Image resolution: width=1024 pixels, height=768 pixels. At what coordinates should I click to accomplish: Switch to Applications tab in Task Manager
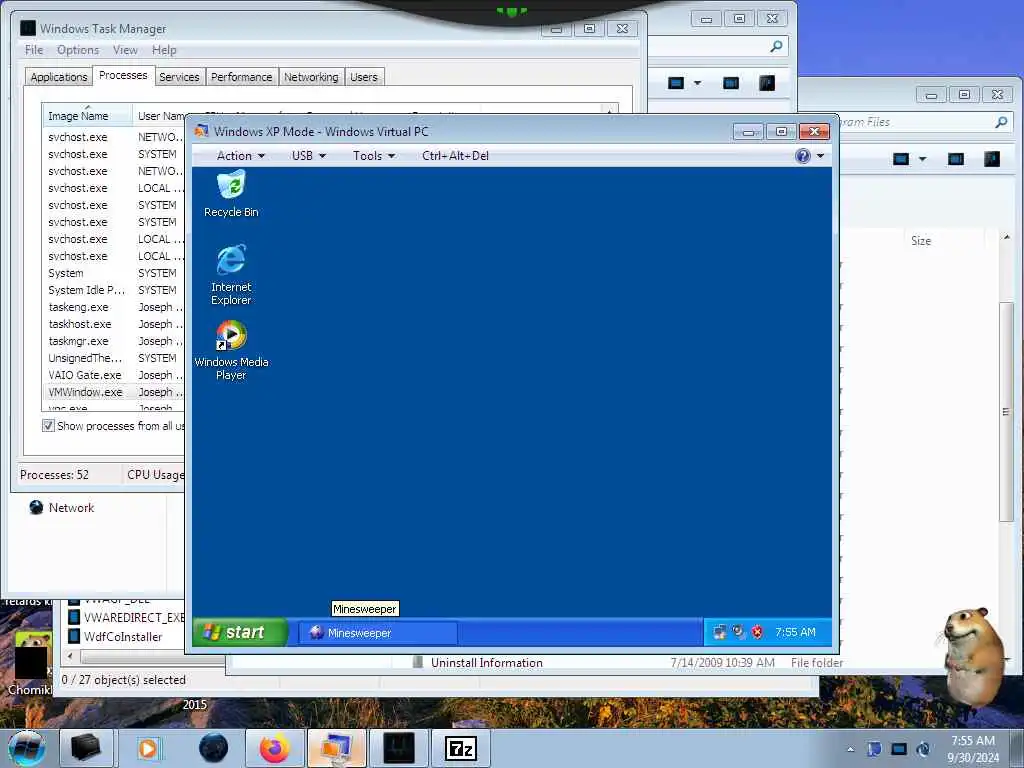(x=59, y=77)
